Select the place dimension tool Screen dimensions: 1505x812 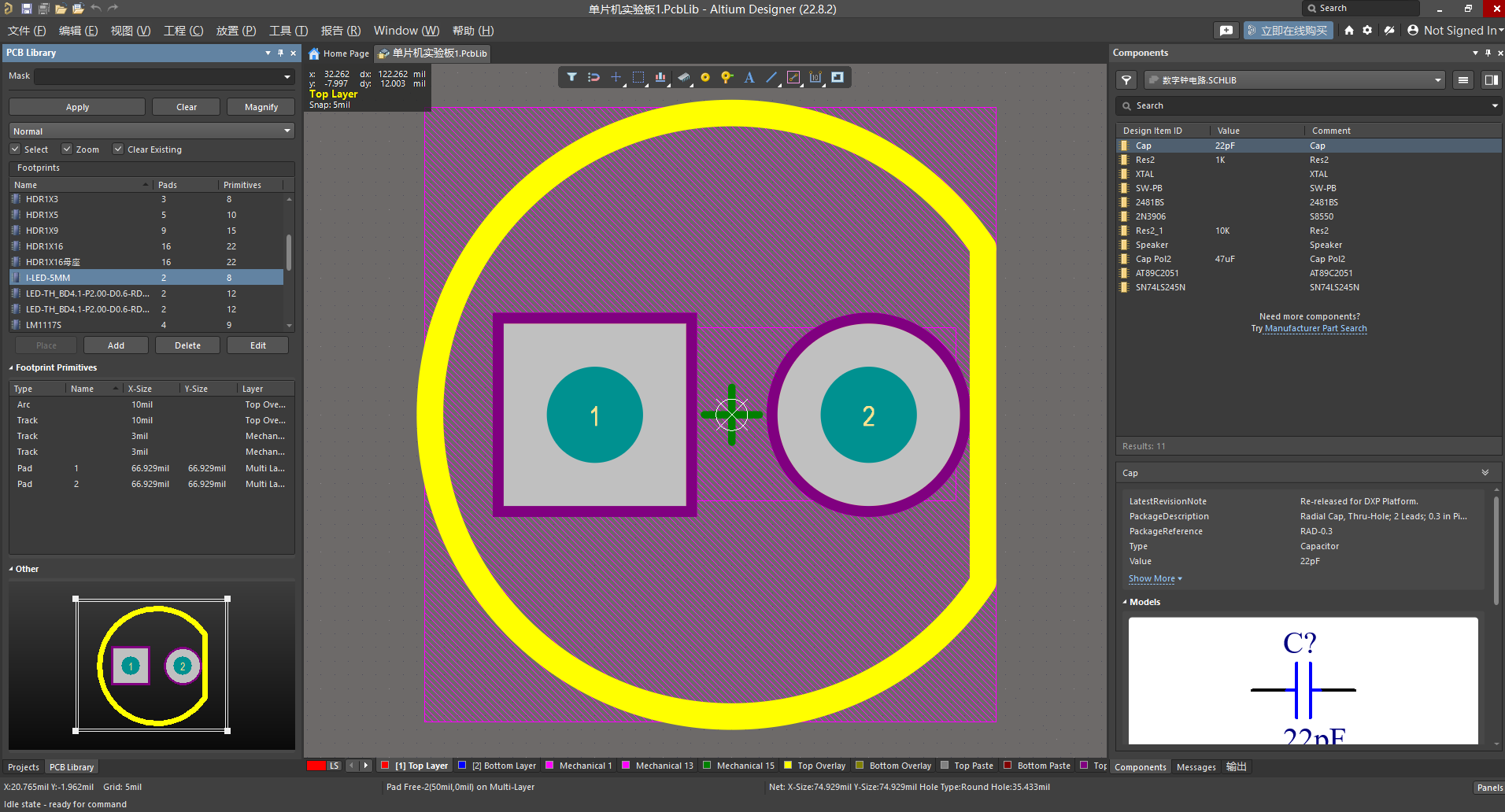[x=815, y=77]
